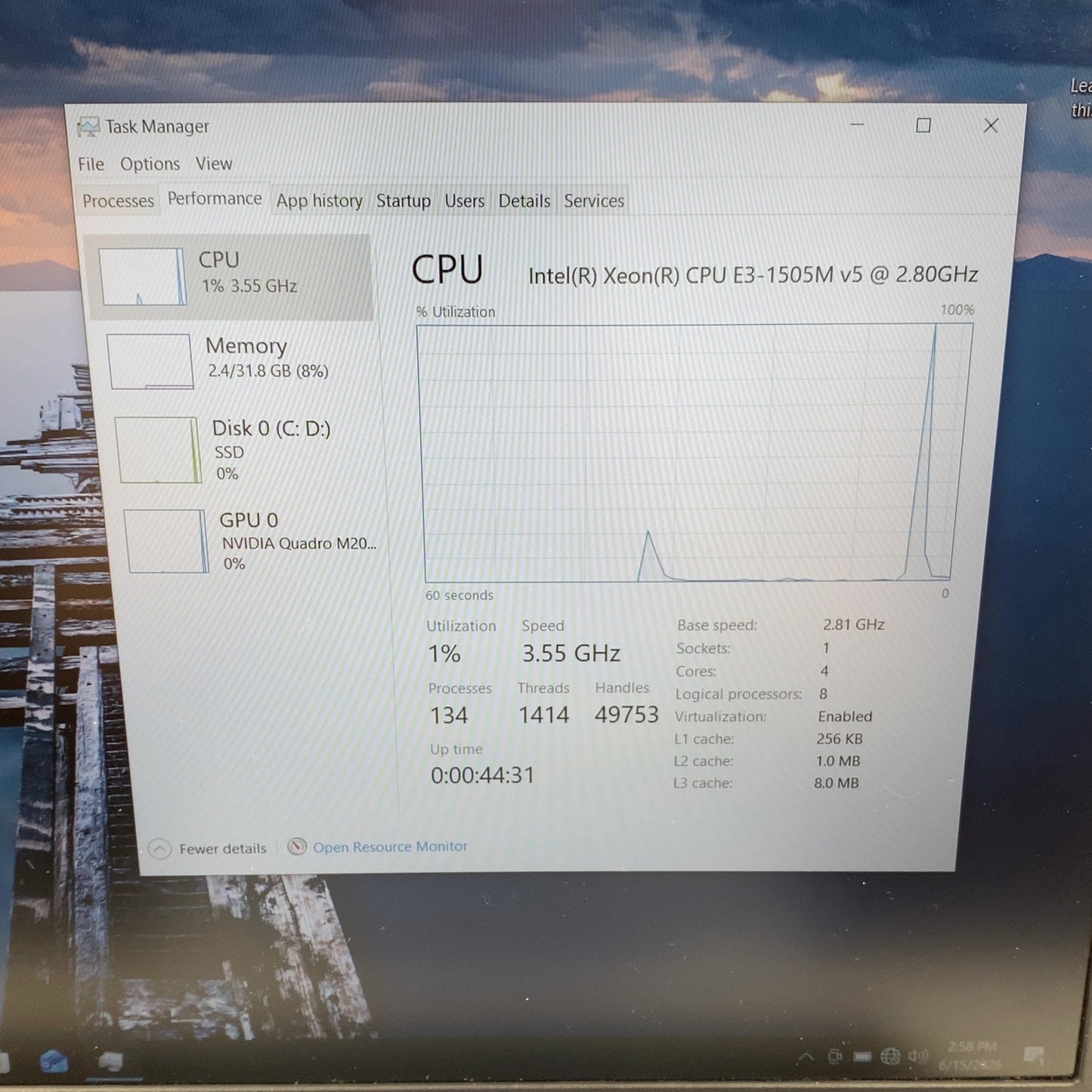Select the Task Manager taskbar icon
The height and width of the screenshot is (1092, 1092).
112,1062
